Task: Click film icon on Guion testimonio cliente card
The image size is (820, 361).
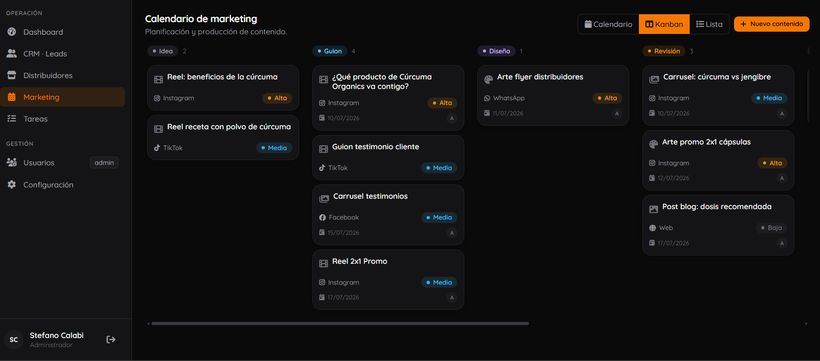Action: click(324, 149)
